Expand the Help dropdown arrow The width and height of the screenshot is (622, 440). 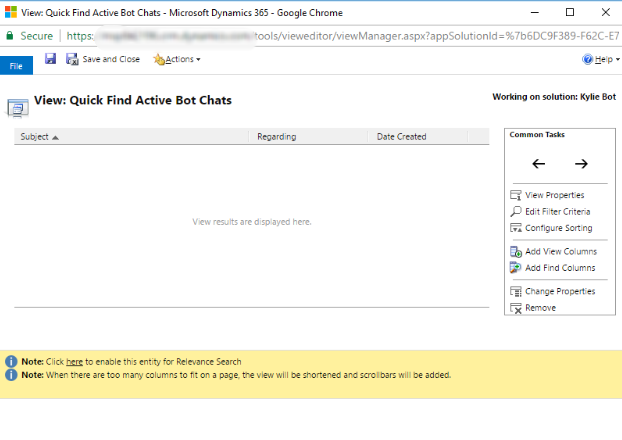pos(618,60)
